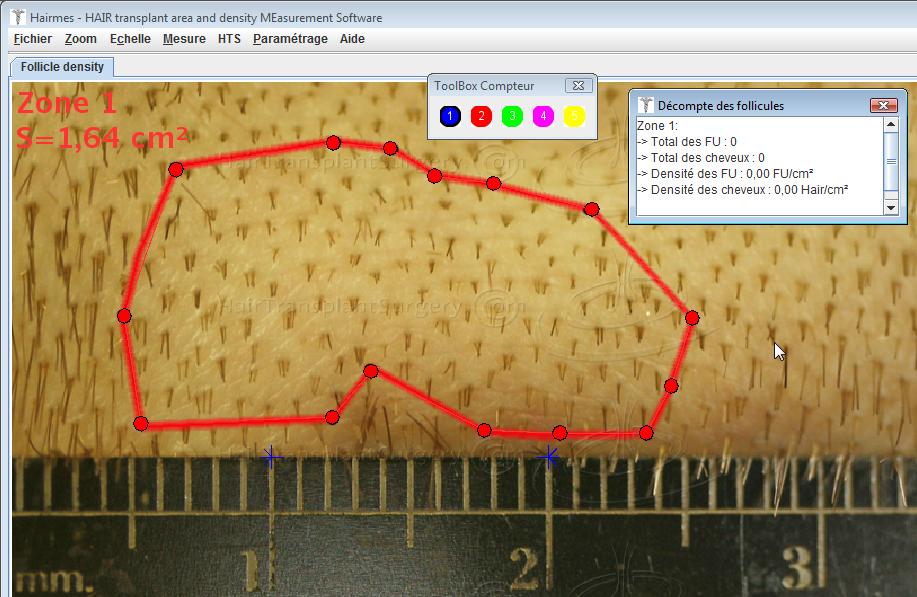The width and height of the screenshot is (917, 597).
Task: Close the ToolBox Compteur panel
Action: tap(578, 85)
